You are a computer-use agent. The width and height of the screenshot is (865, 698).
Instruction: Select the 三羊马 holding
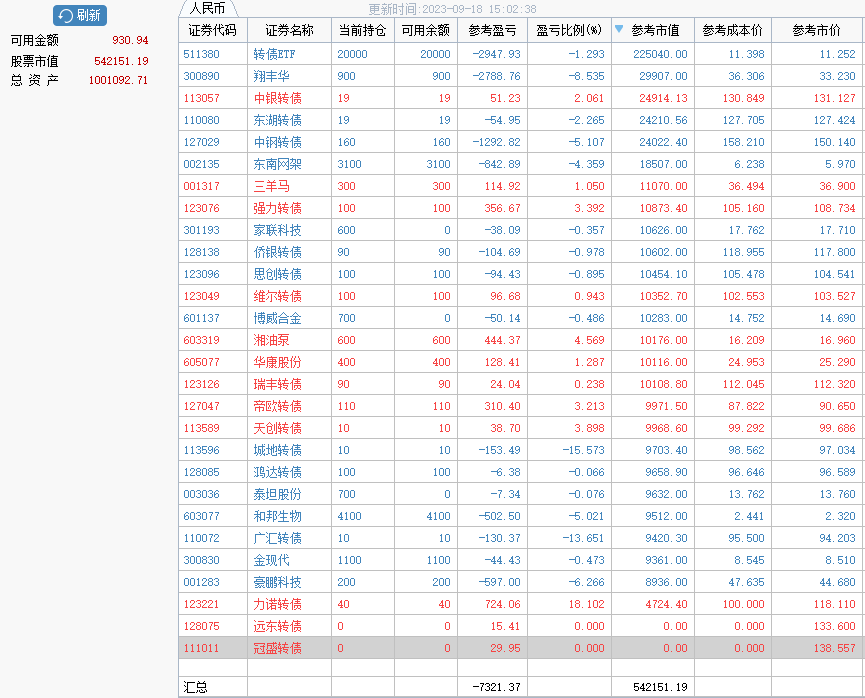(271, 187)
